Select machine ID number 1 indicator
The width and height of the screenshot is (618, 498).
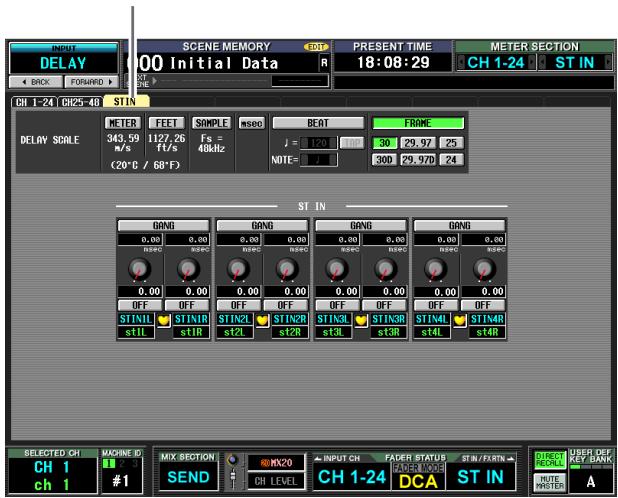108,464
